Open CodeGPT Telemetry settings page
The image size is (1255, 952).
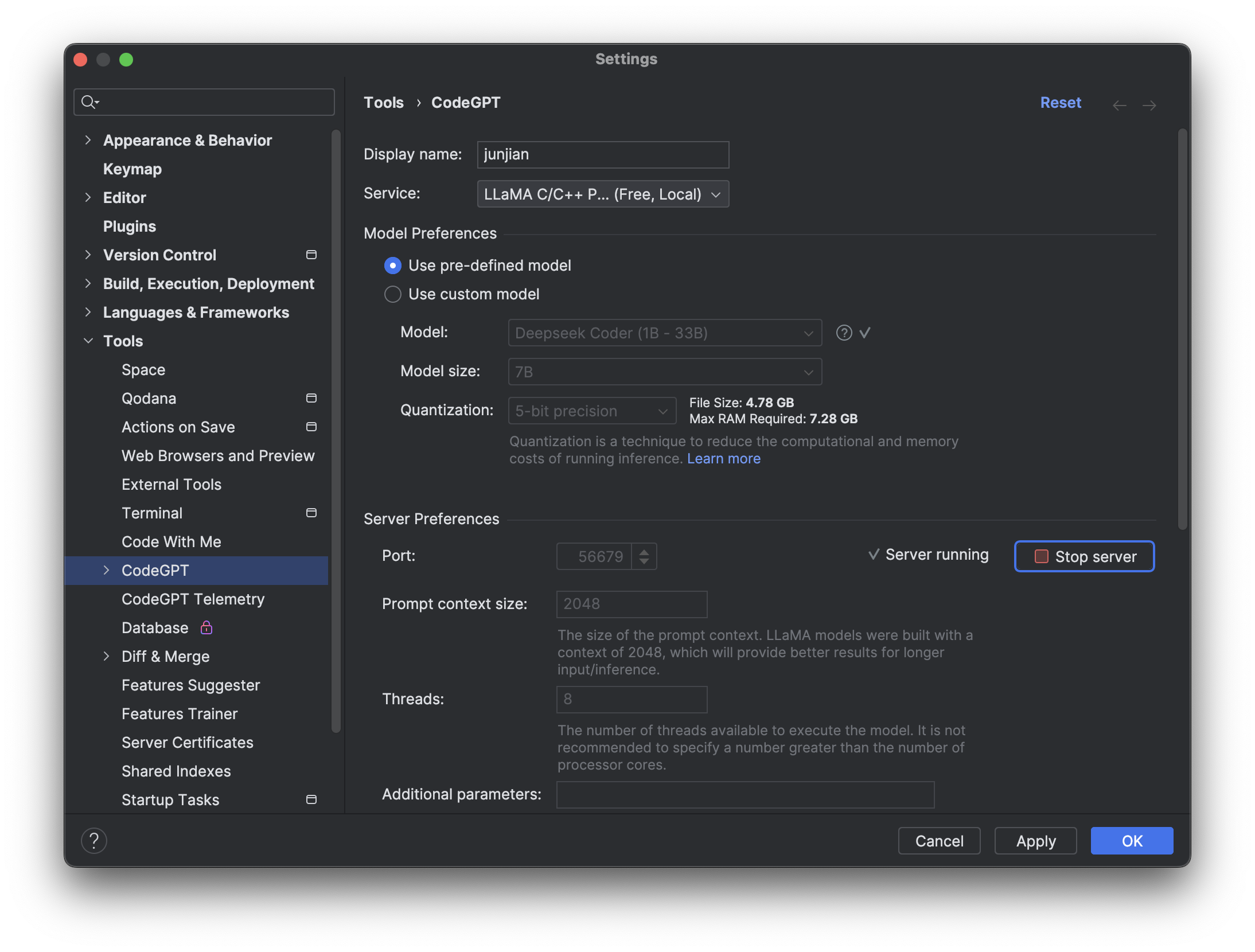(193, 599)
